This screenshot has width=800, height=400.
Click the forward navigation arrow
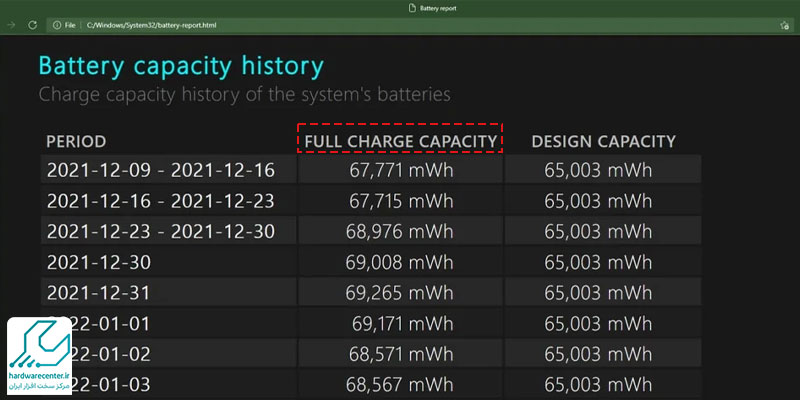point(11,25)
